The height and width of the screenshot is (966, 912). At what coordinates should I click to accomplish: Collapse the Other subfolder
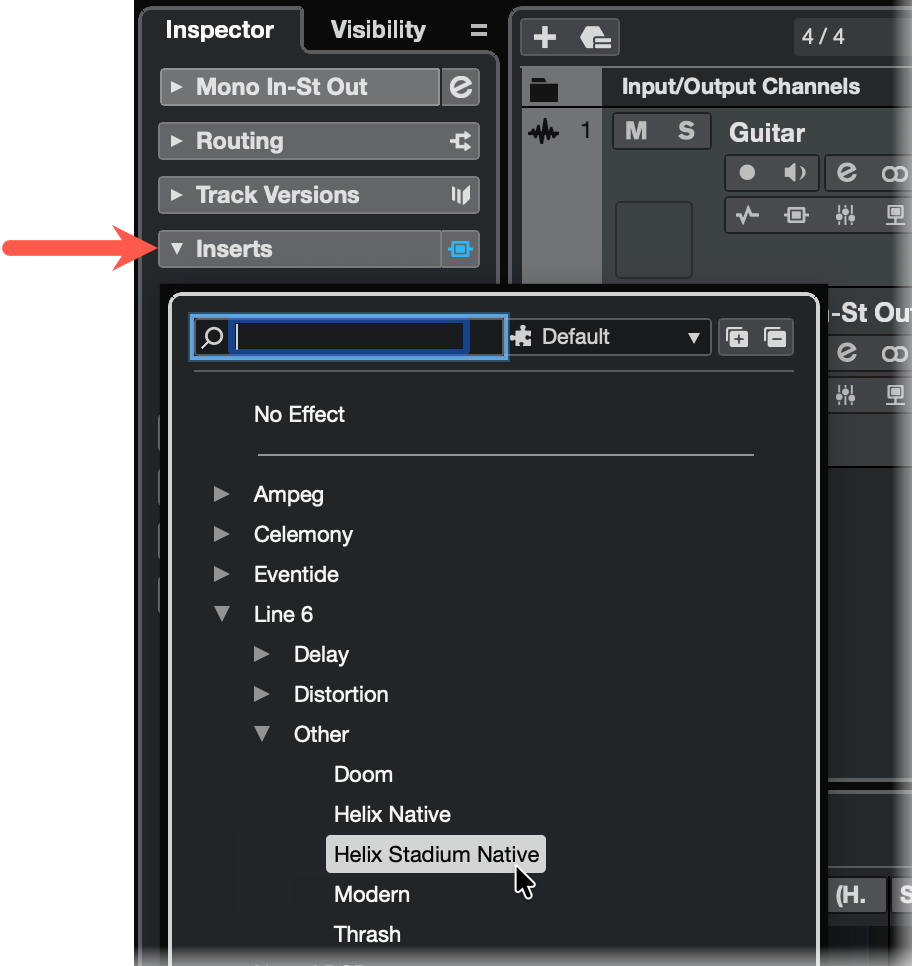[x=262, y=734]
